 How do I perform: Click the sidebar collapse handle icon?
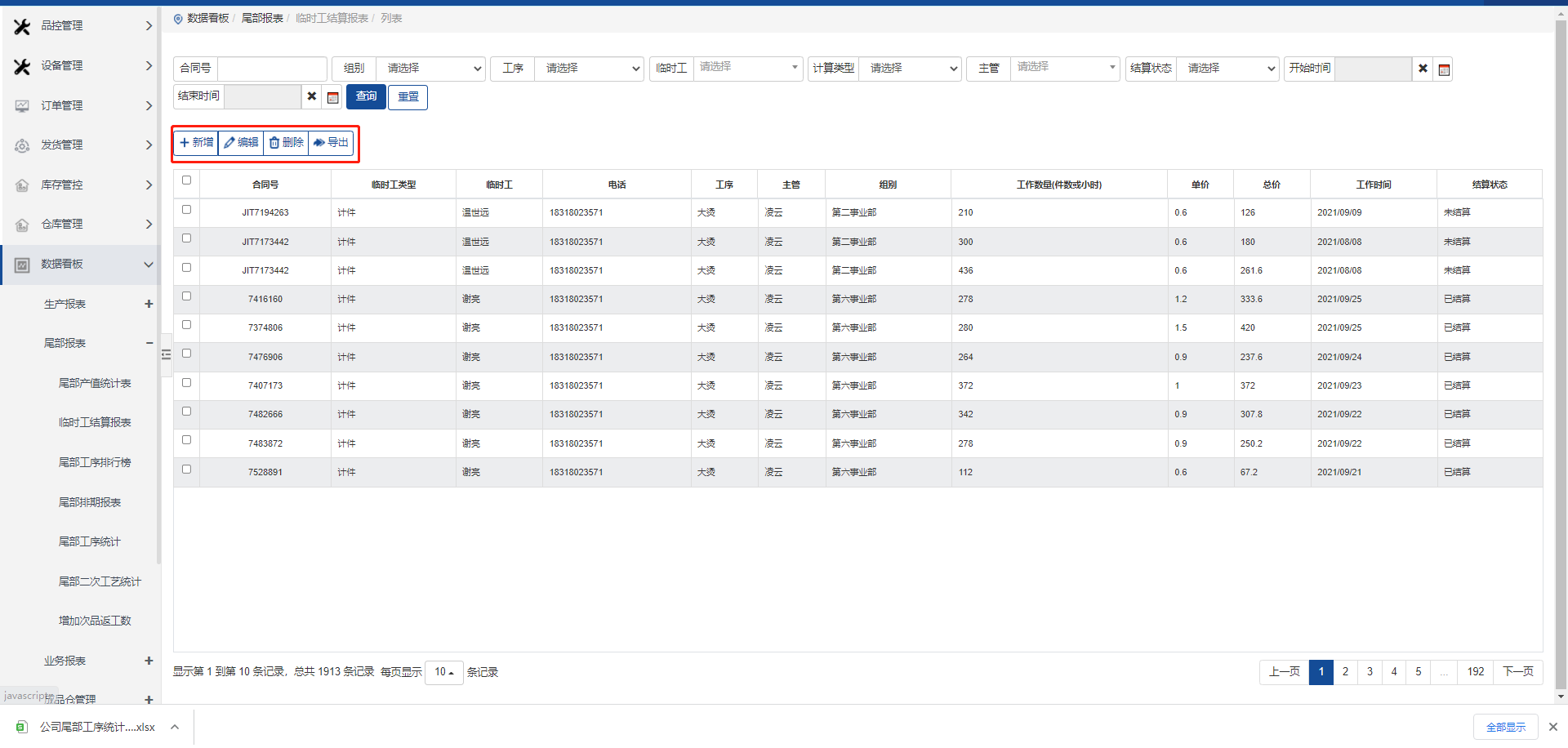coord(166,354)
